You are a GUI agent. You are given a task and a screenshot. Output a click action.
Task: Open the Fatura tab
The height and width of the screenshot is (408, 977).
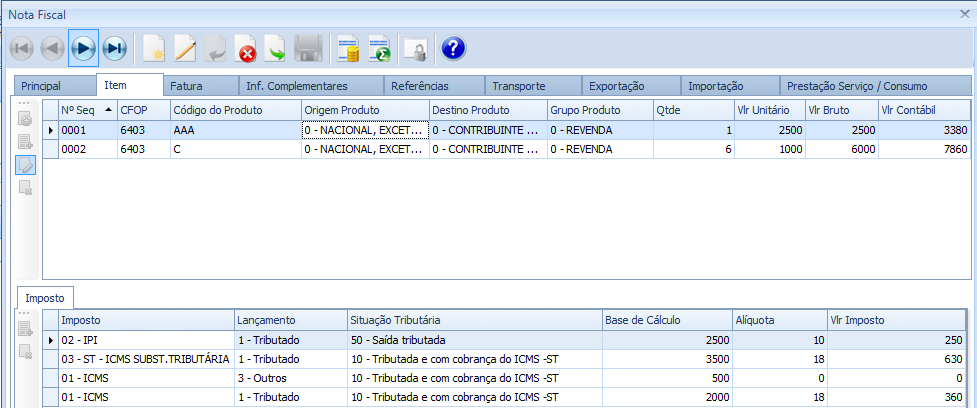point(186,86)
